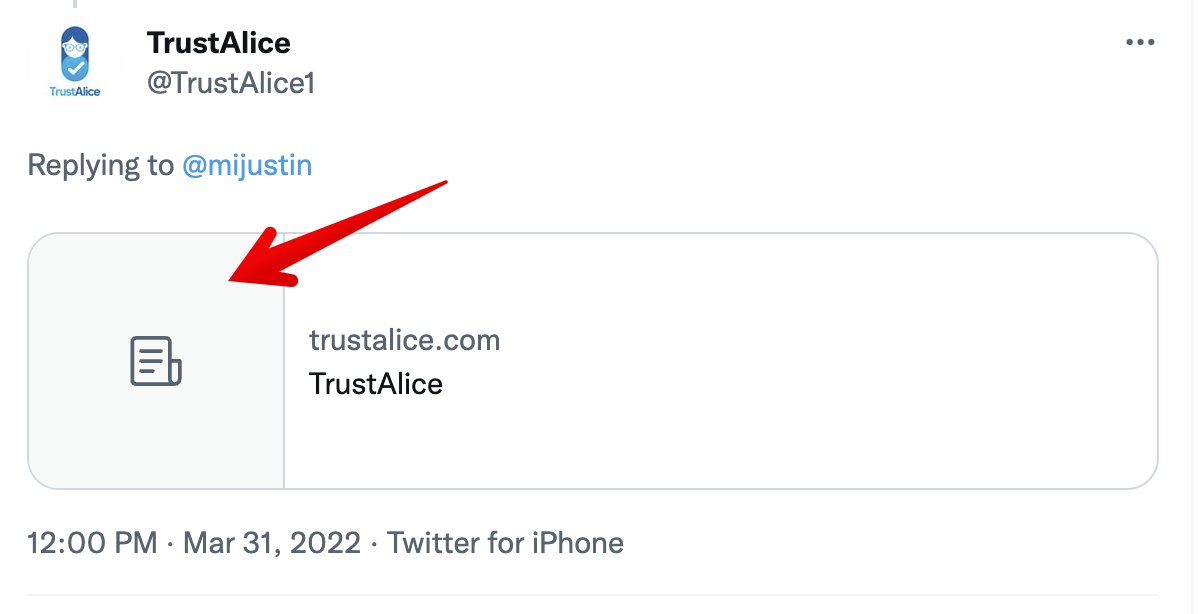
Task: Click the Mar 31, 2022 date
Action: (270, 543)
